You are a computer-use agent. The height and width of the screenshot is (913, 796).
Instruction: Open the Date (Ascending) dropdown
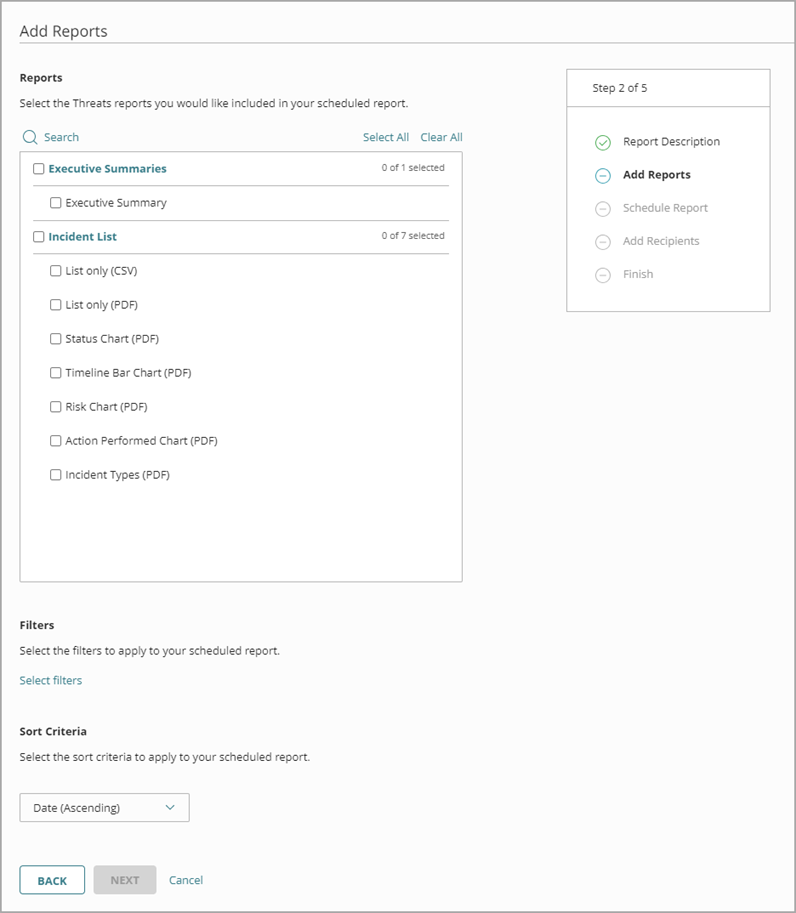104,807
